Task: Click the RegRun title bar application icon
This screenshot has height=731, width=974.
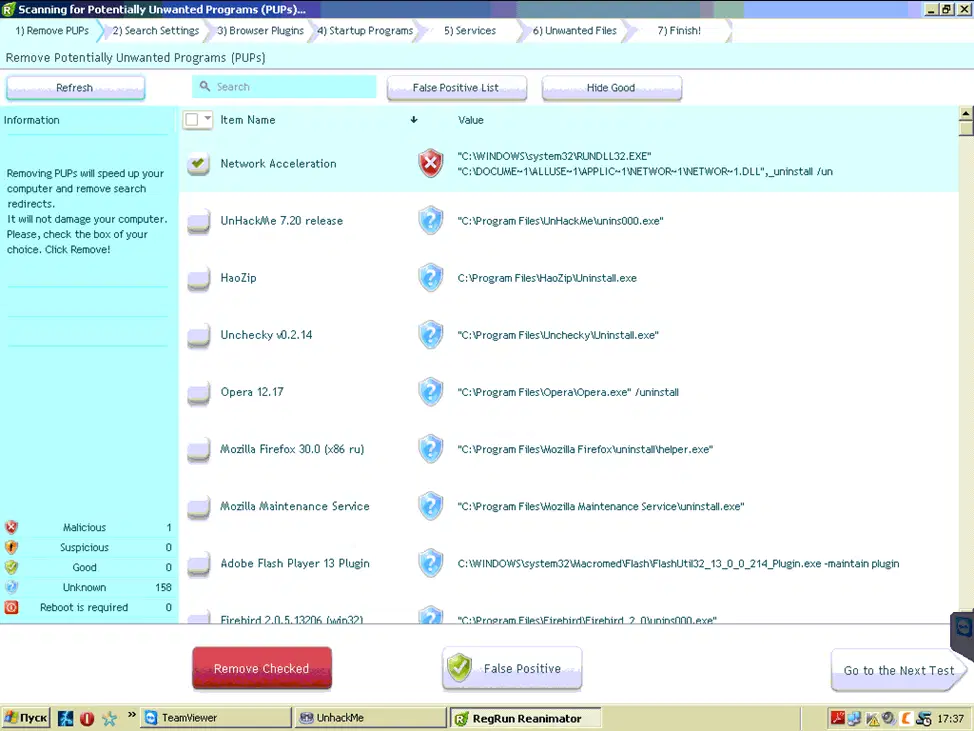Action: (x=8, y=9)
